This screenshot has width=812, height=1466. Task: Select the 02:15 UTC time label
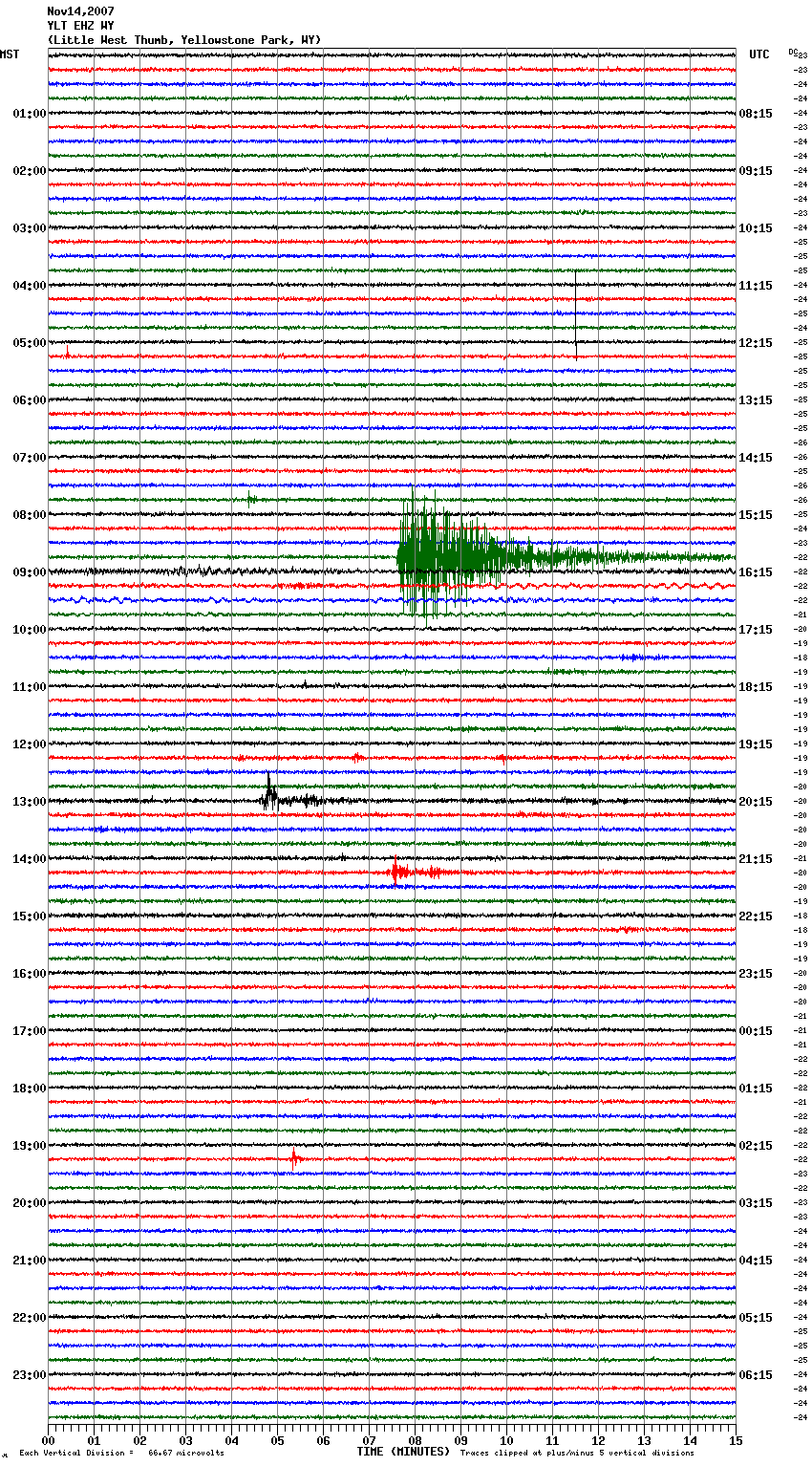pyautogui.click(x=756, y=1146)
